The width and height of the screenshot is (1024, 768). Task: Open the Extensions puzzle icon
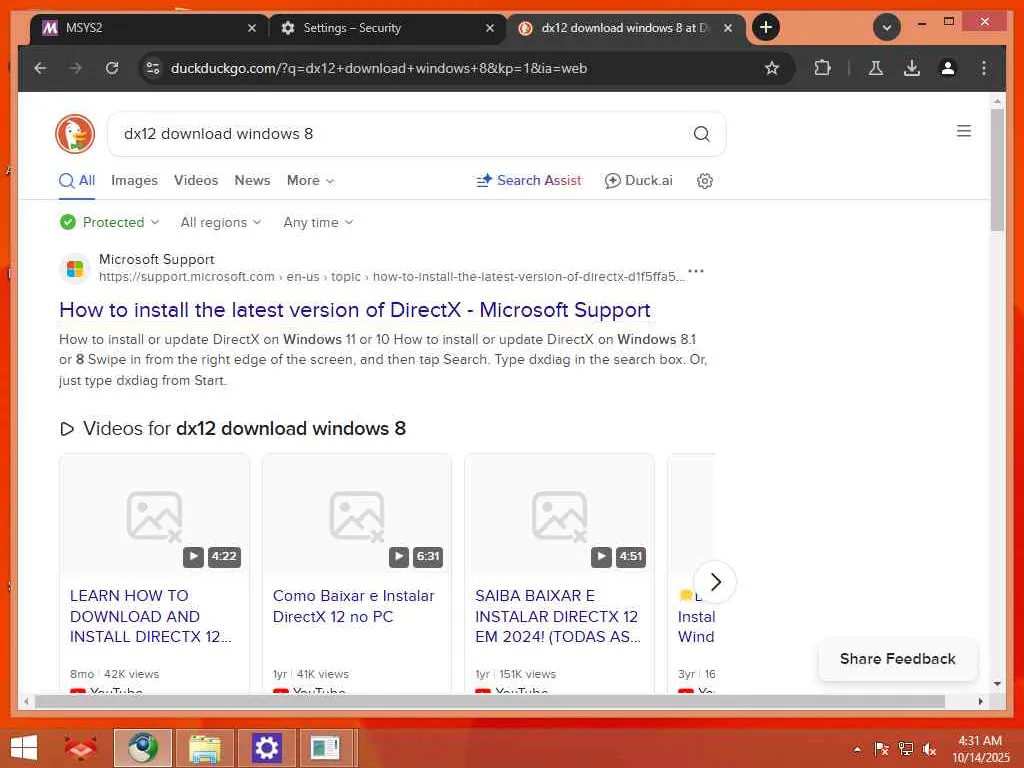(x=822, y=68)
